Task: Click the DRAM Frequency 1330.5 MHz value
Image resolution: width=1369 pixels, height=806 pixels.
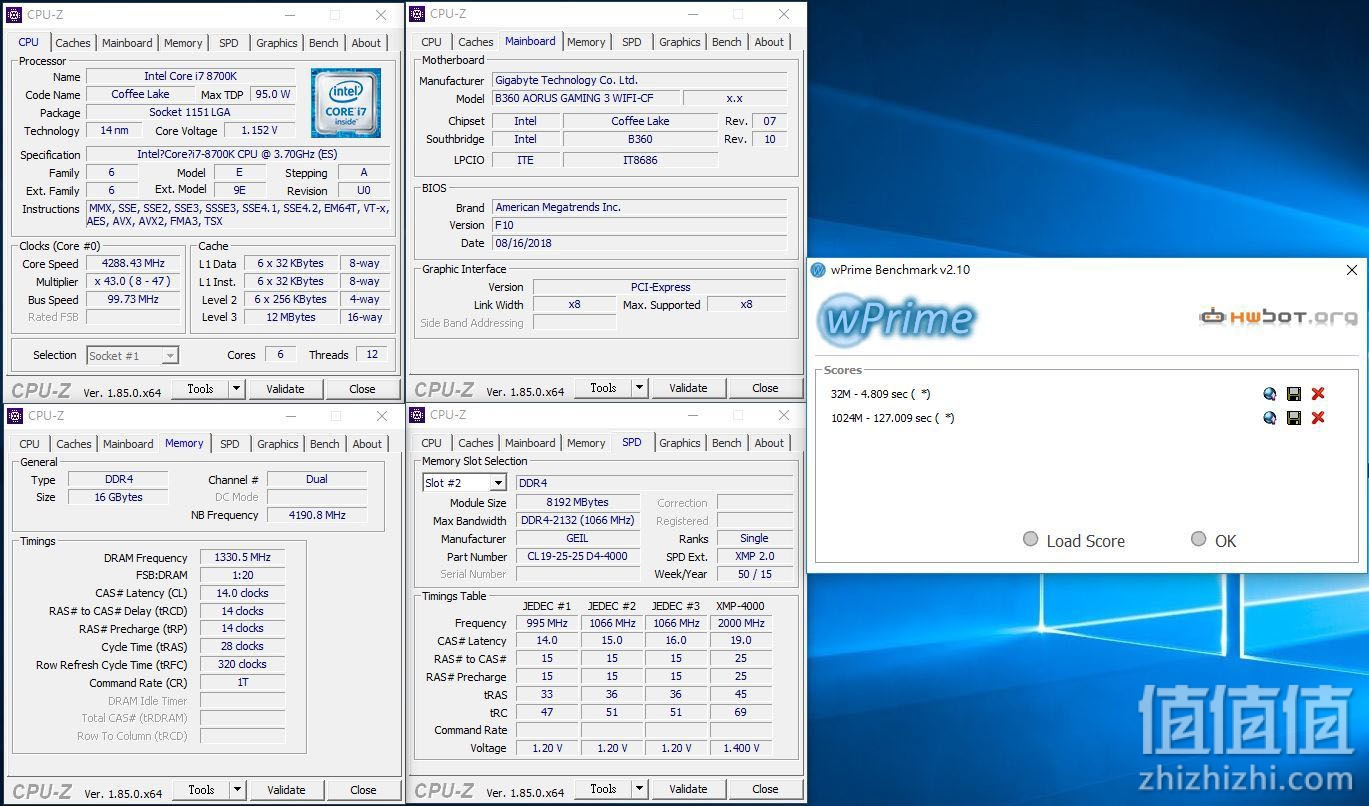Action: [x=243, y=558]
